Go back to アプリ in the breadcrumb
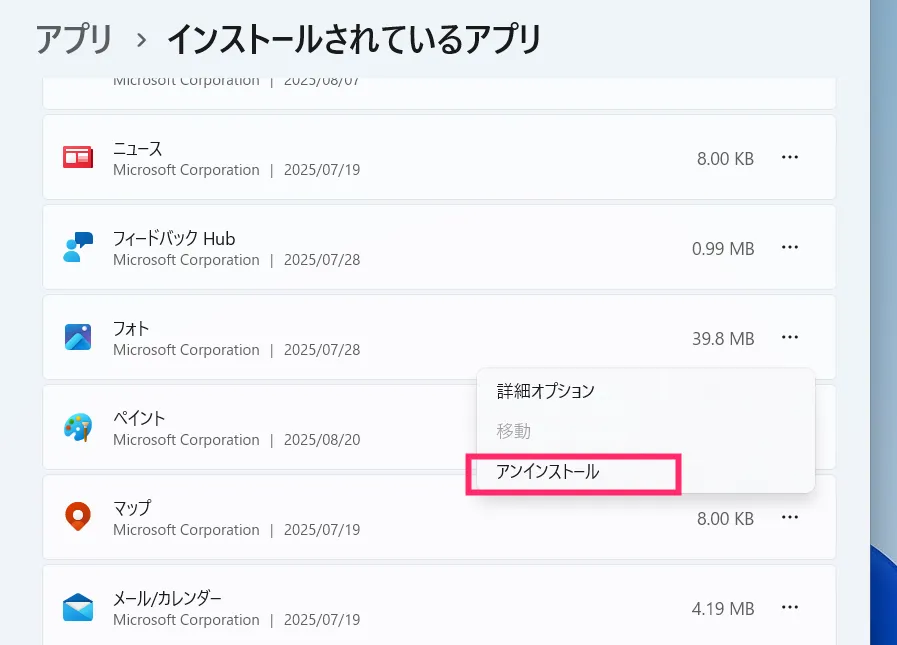The image size is (897, 645). (x=73, y=39)
